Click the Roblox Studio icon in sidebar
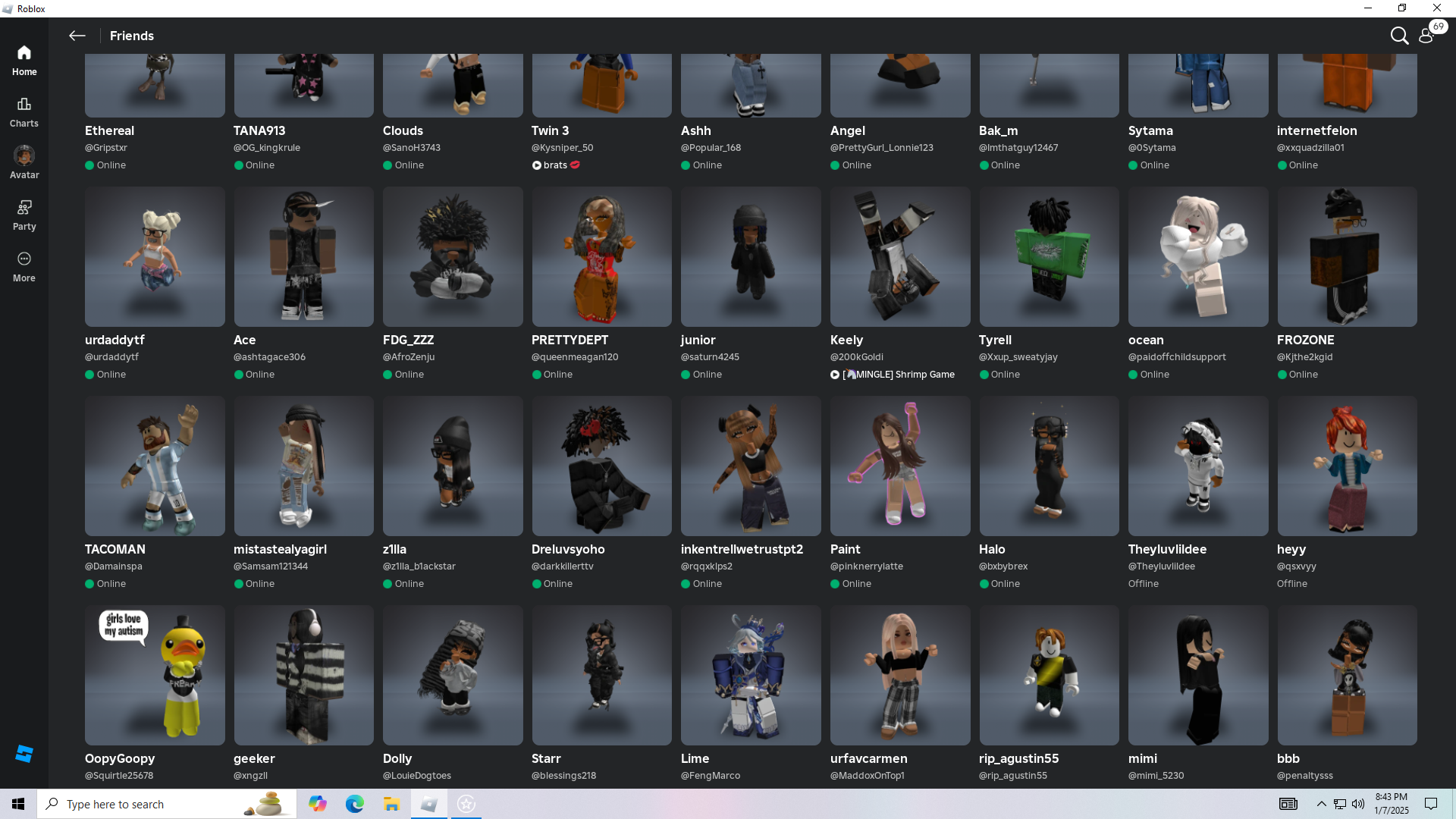1456x819 pixels. point(24,753)
